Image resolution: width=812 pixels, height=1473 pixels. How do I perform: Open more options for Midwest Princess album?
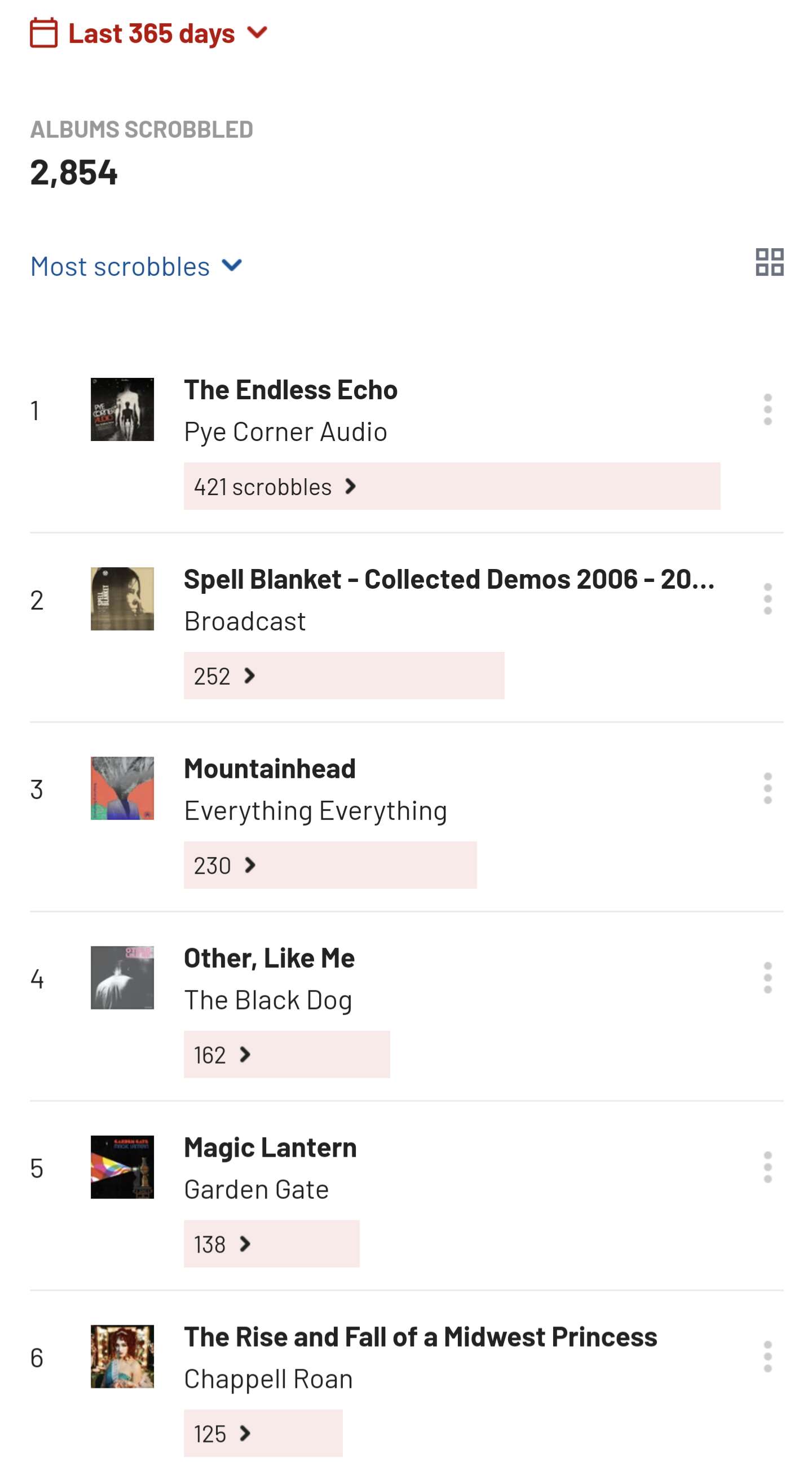[767, 1356]
